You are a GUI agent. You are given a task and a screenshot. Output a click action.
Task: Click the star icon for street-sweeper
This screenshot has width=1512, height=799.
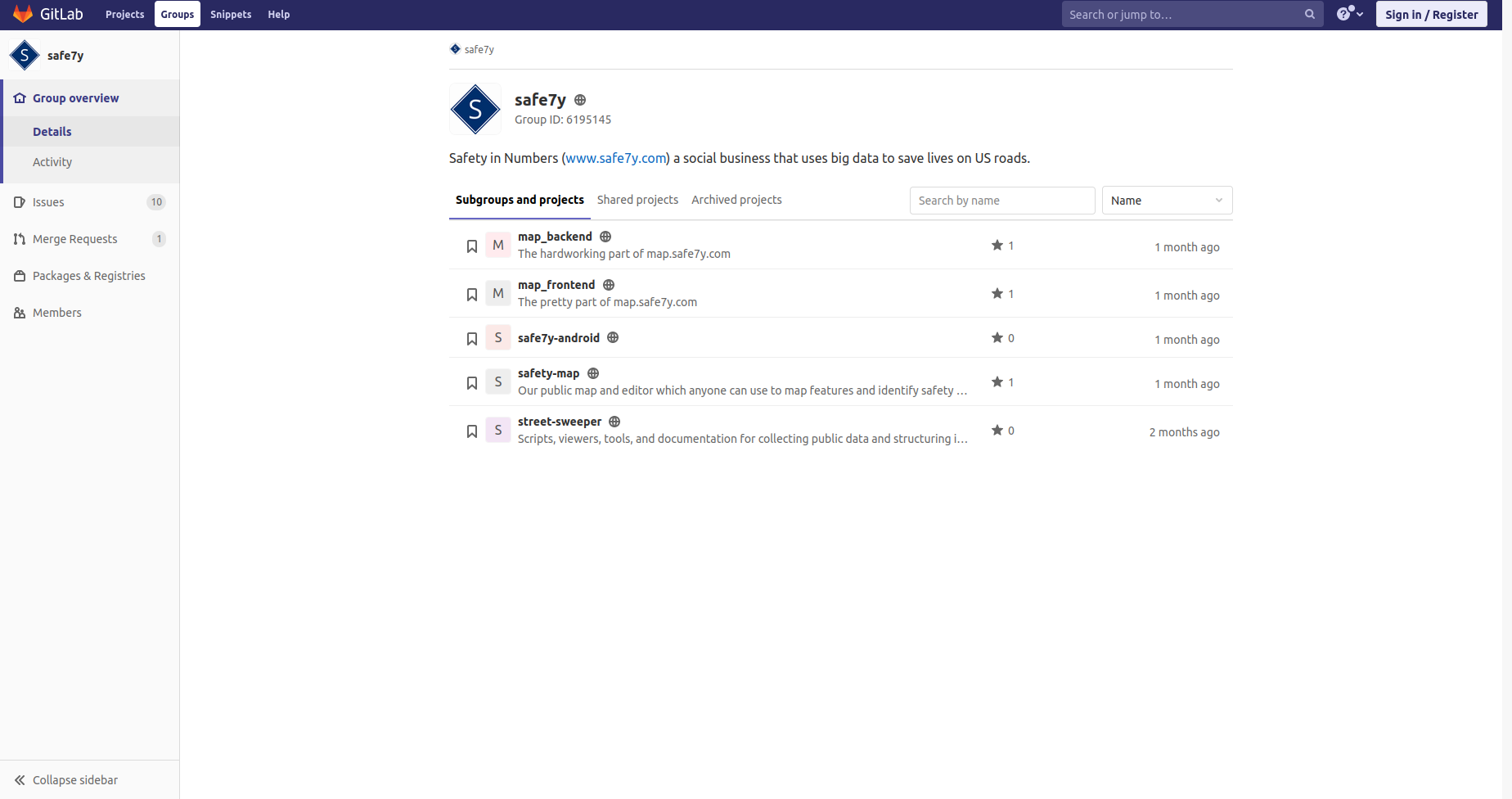[997, 430]
